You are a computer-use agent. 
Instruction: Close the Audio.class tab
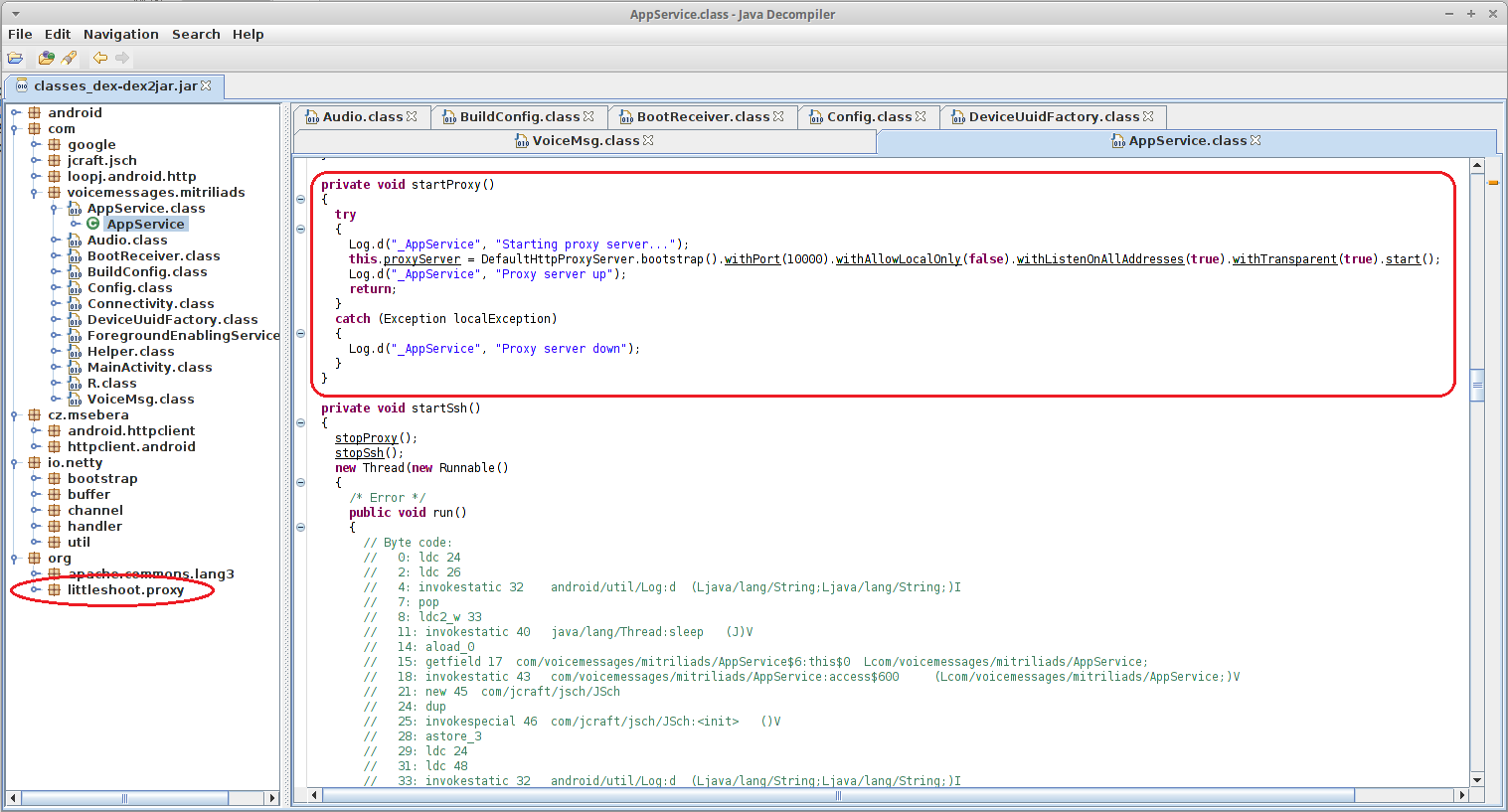tap(412, 116)
